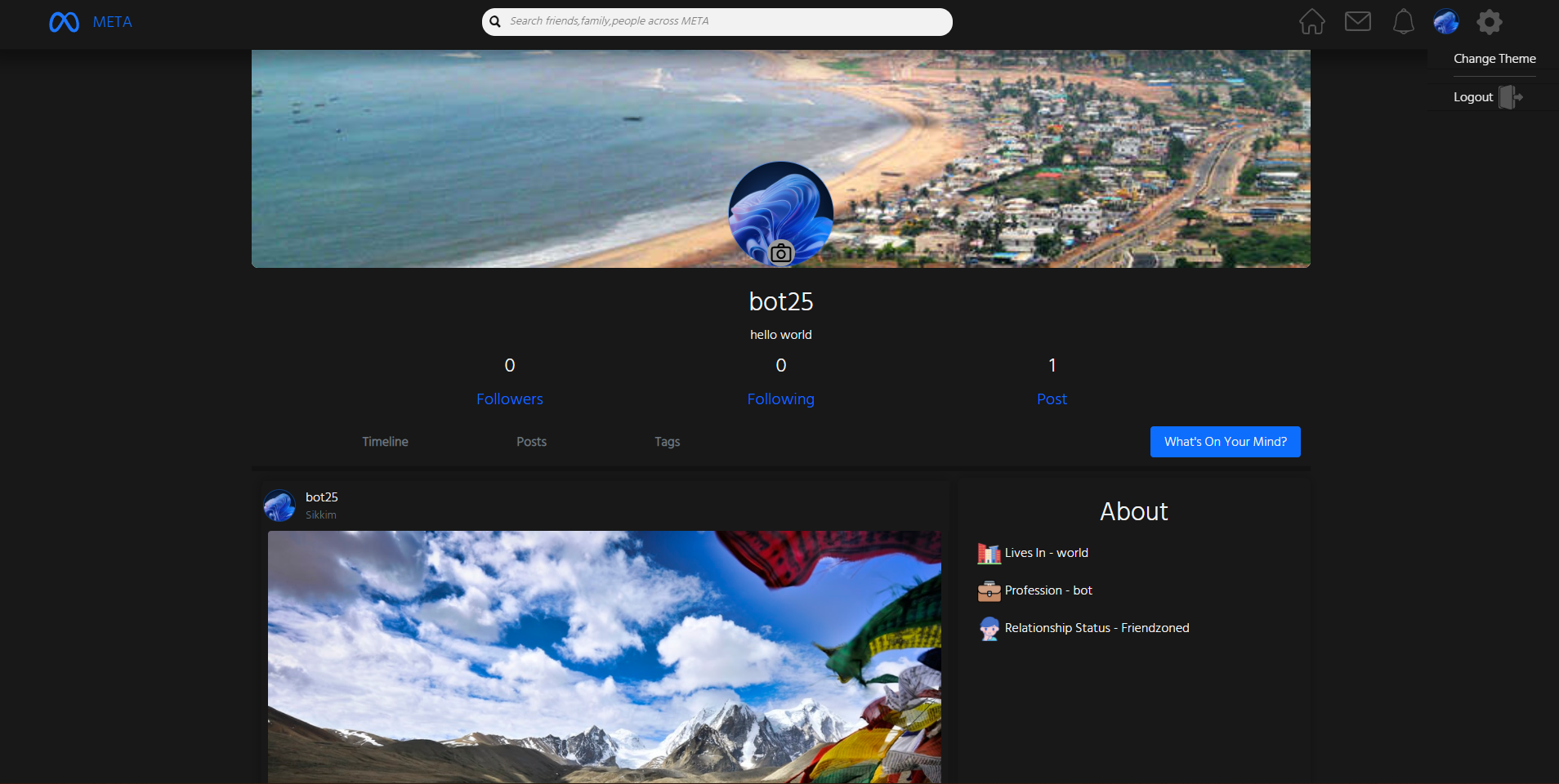Switch to the Tags tab
The width and height of the screenshot is (1559, 784).
667,442
